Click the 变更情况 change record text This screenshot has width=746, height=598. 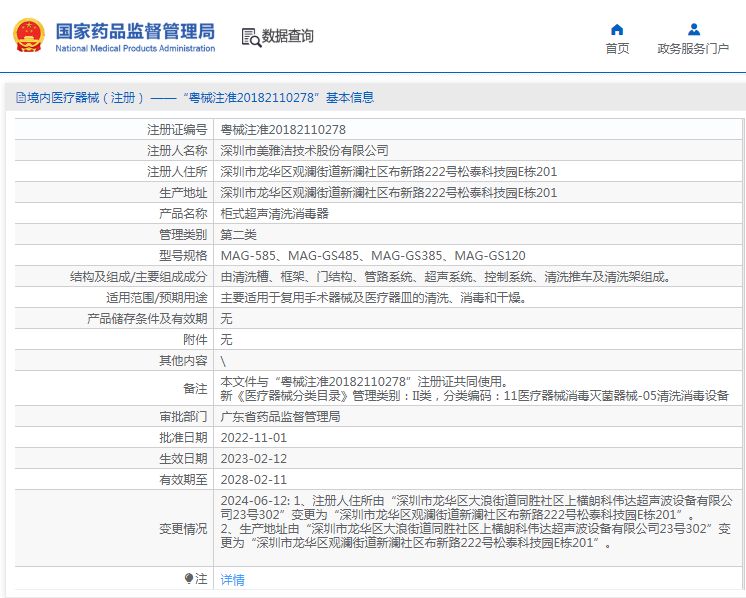(x=476, y=521)
